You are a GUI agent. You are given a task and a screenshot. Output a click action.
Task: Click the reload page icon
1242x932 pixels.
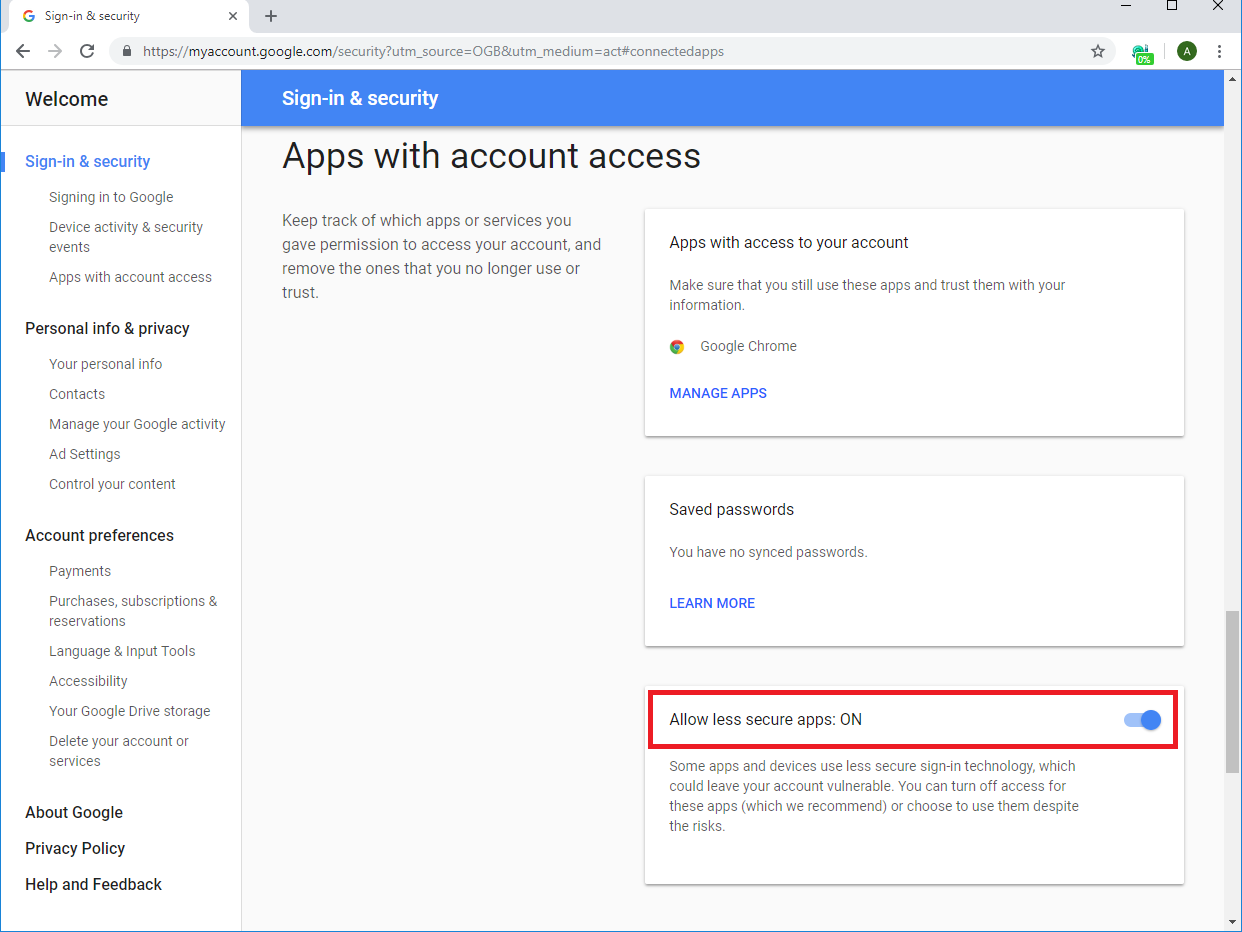86,51
